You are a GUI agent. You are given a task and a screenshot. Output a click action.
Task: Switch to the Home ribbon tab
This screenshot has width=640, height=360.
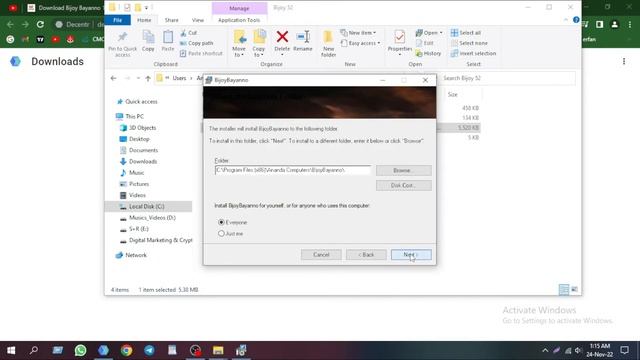pyautogui.click(x=144, y=20)
